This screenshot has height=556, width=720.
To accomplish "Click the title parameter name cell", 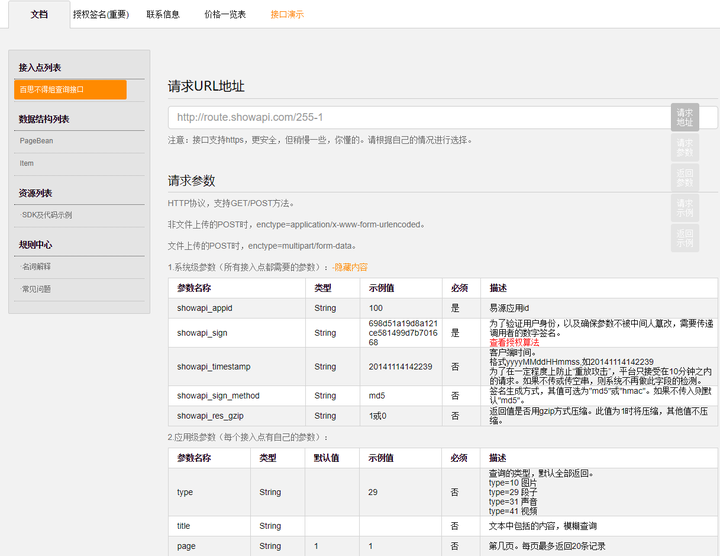I will click(x=209, y=526).
